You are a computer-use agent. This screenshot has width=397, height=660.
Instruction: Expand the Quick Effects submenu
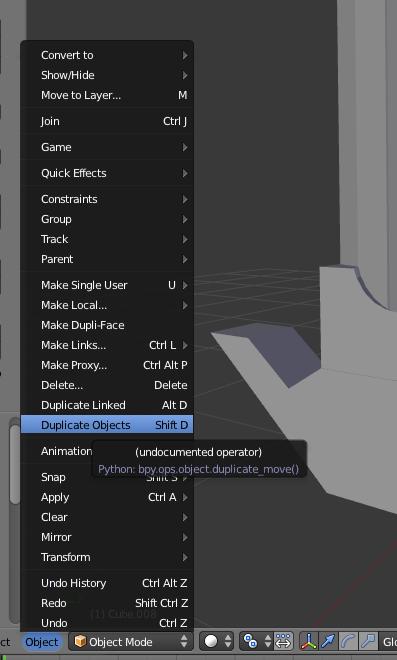[x=107, y=173]
